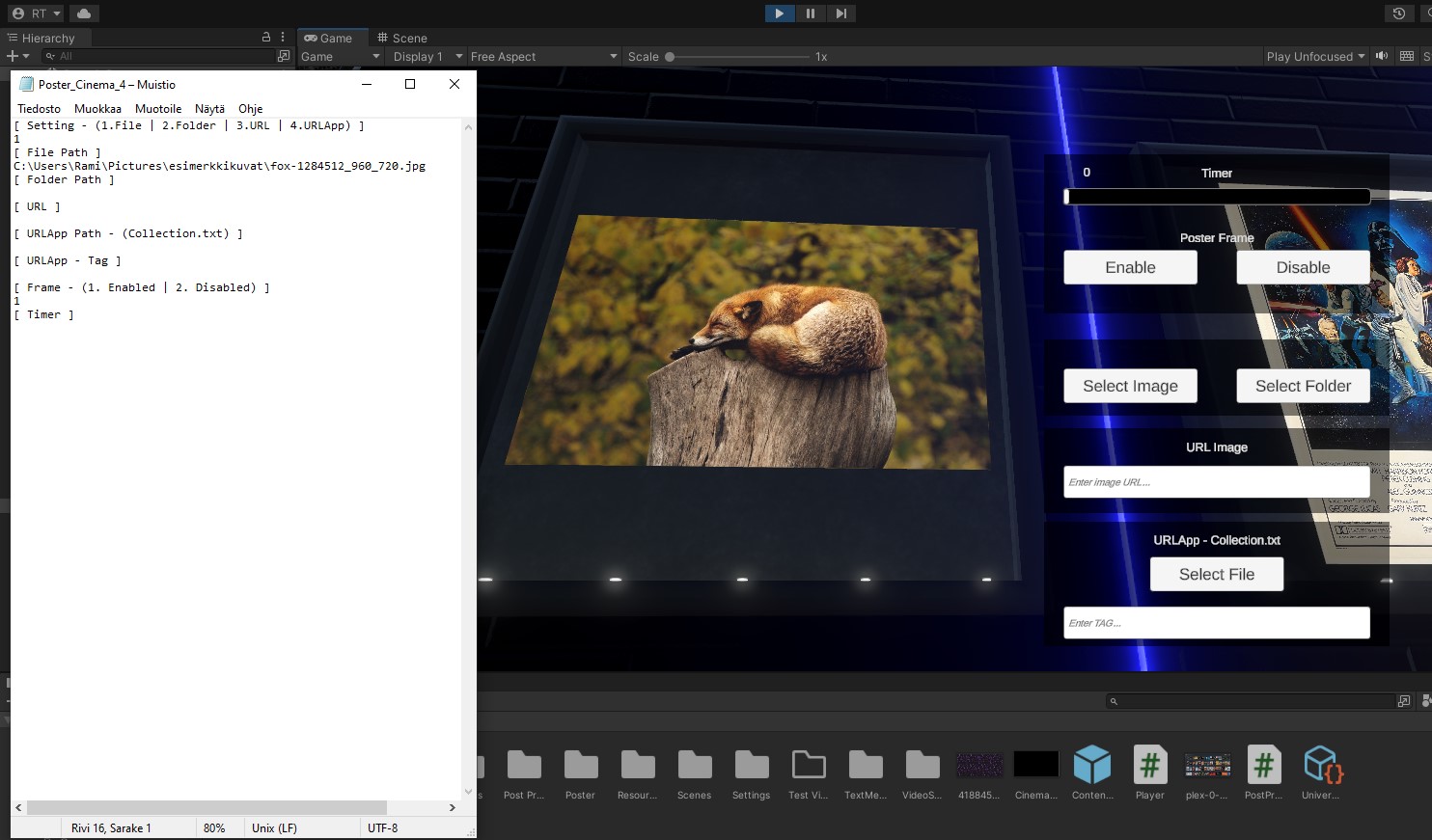
Task: Click Select Image in the game UI
Action: pos(1130,386)
